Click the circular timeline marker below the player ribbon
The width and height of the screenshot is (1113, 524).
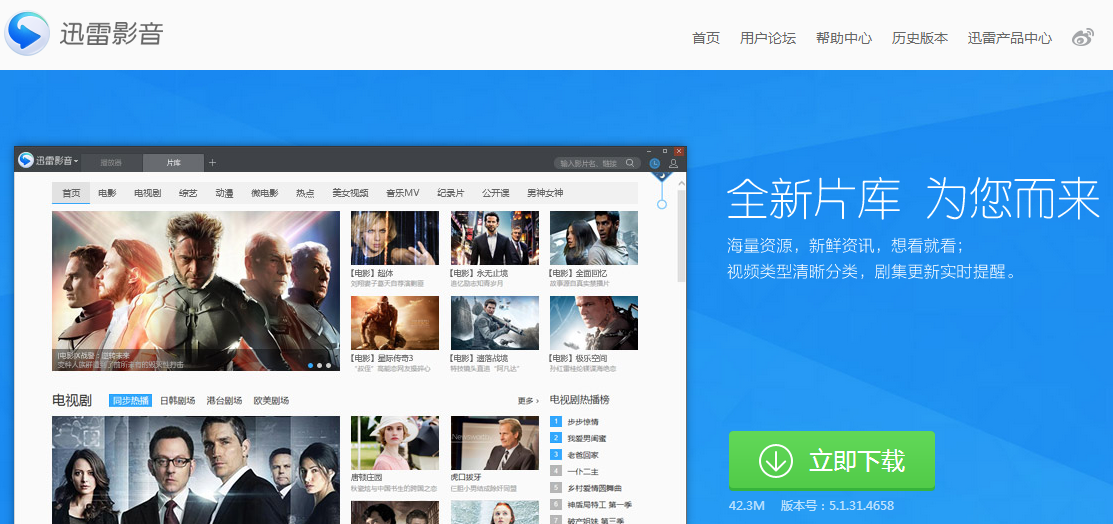pos(662,204)
